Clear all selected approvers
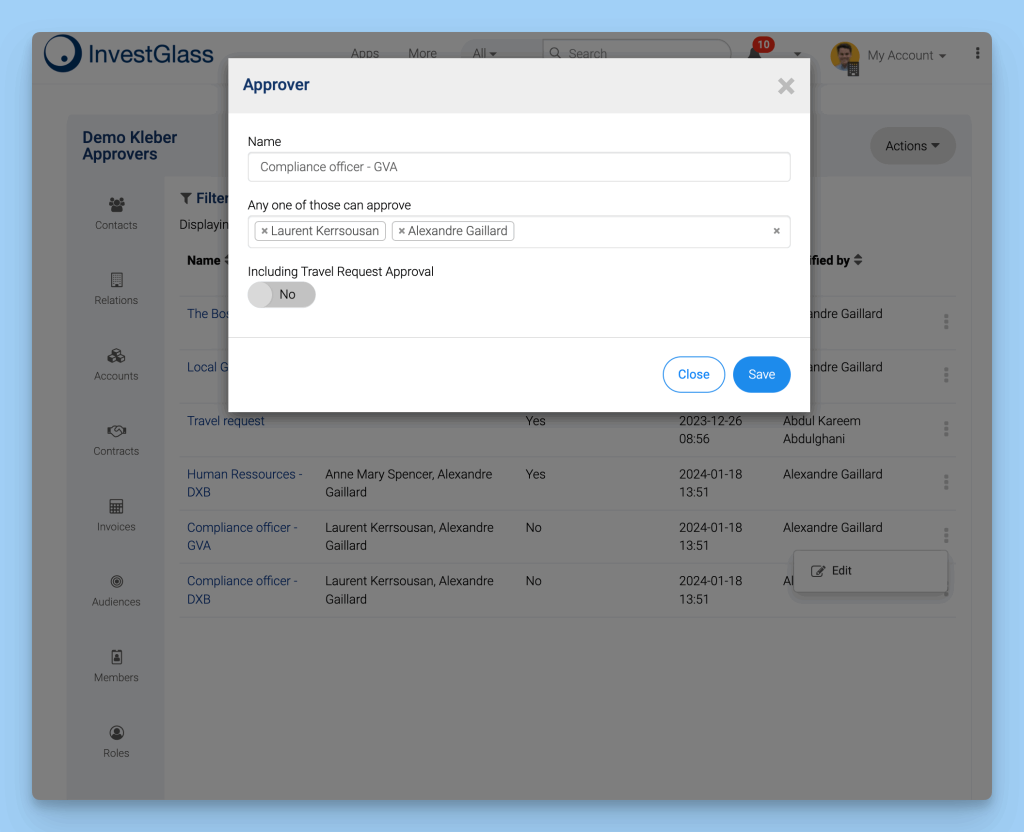The image size is (1024, 832). pyautogui.click(x=776, y=231)
